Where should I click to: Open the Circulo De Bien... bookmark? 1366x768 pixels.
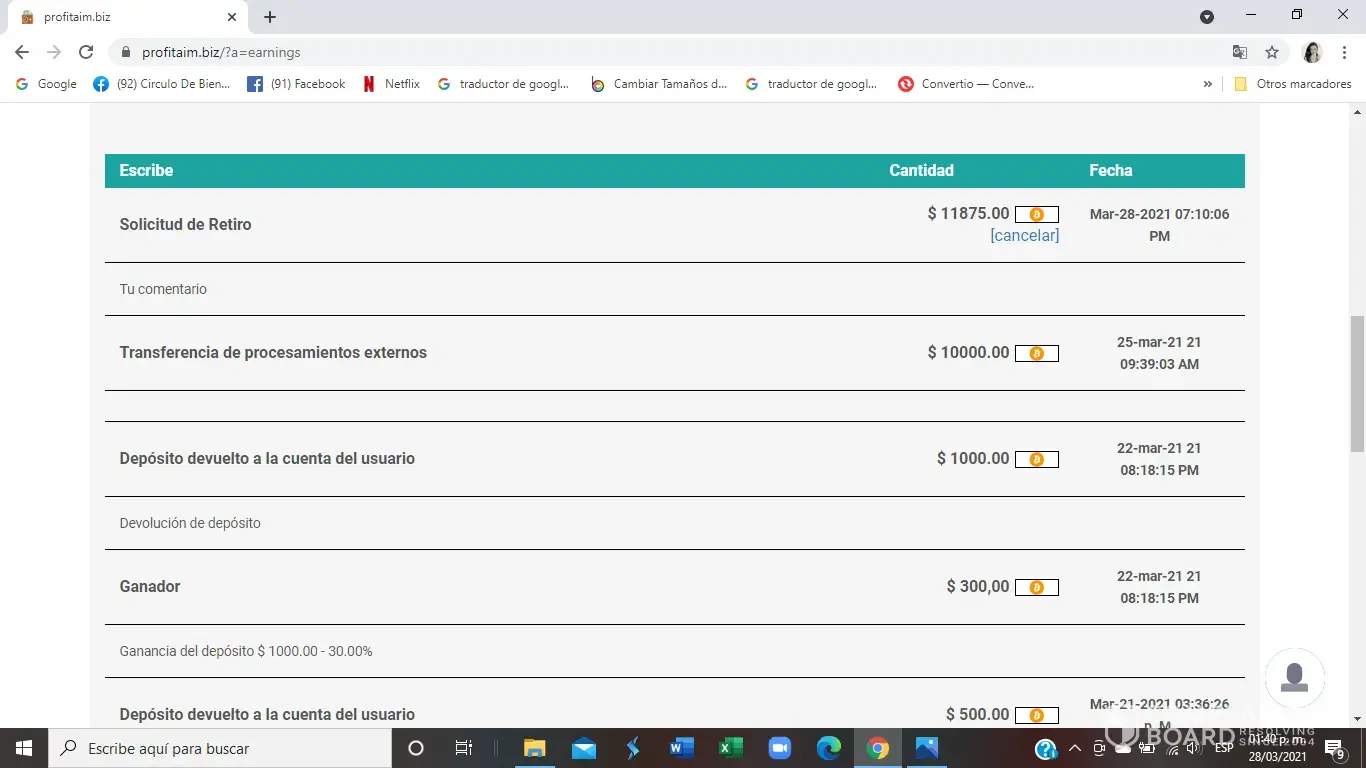161,84
